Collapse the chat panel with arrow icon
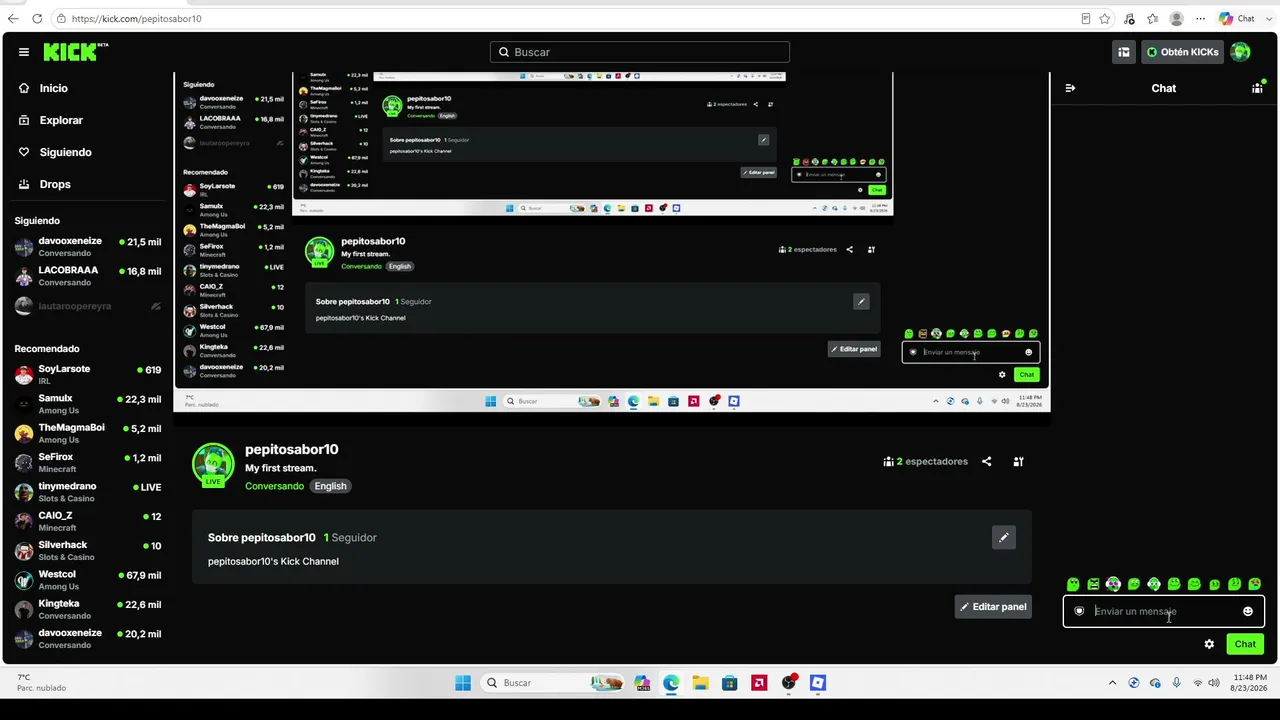 (1070, 88)
